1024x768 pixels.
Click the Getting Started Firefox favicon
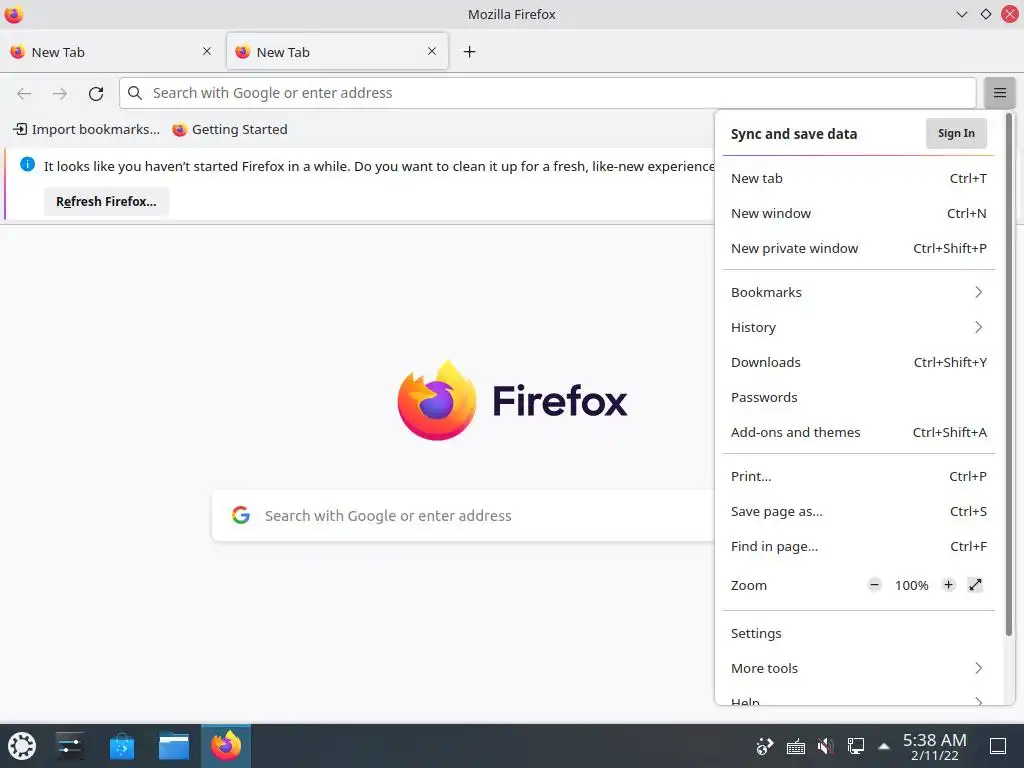[180, 129]
